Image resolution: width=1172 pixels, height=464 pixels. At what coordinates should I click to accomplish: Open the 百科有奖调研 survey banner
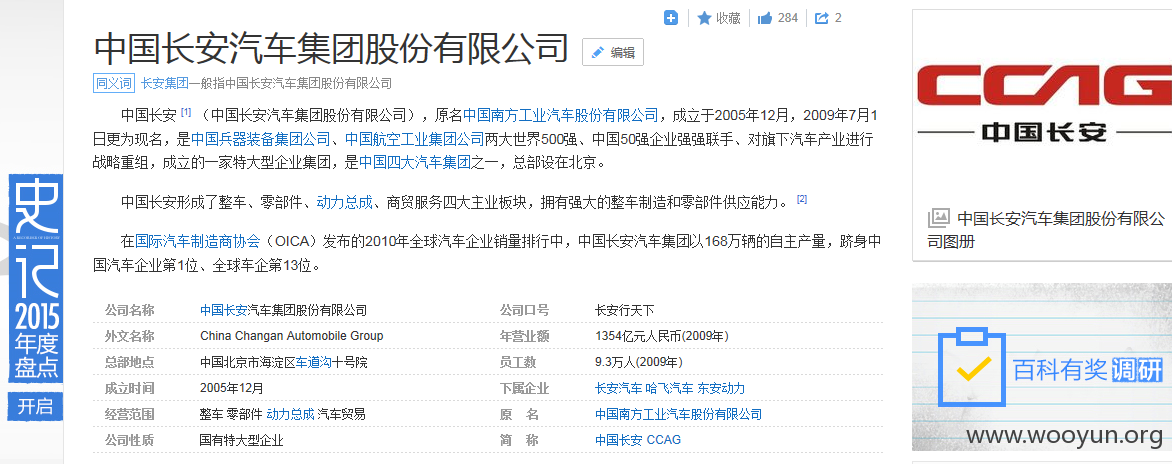[x=1042, y=367]
